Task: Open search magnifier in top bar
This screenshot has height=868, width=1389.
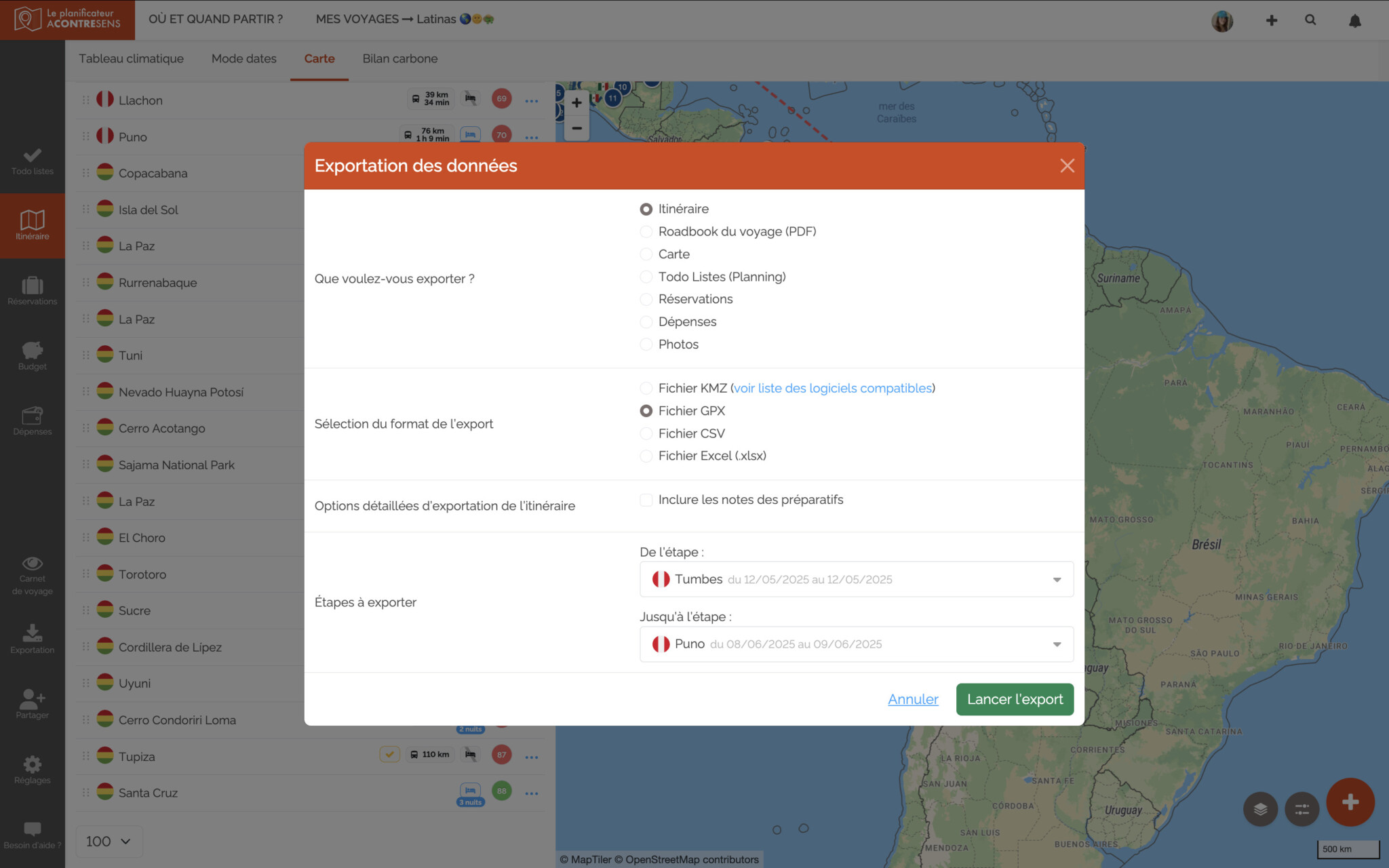Action: point(1310,20)
